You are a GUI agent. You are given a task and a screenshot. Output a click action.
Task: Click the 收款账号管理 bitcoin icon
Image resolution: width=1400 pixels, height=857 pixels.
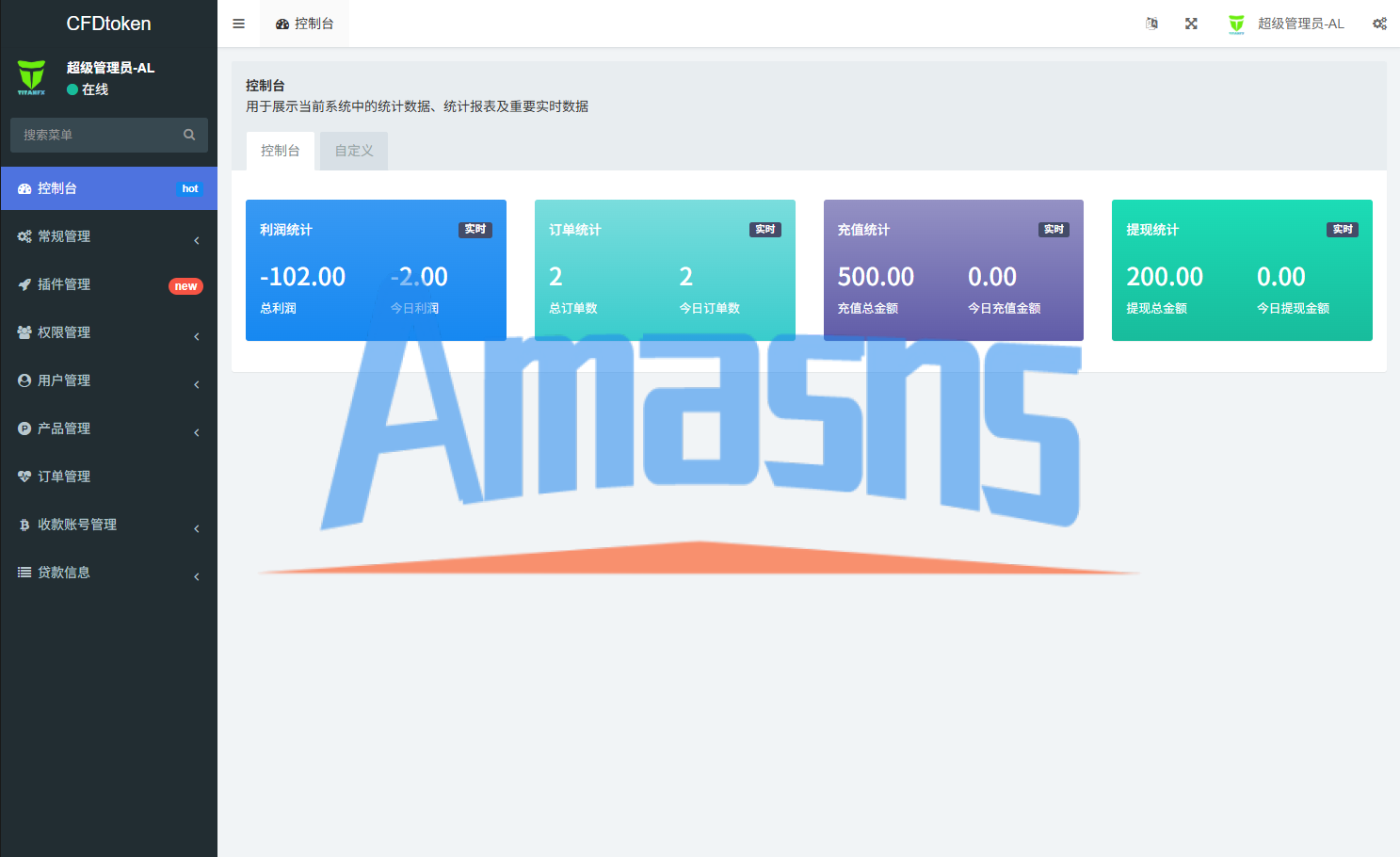(x=24, y=525)
